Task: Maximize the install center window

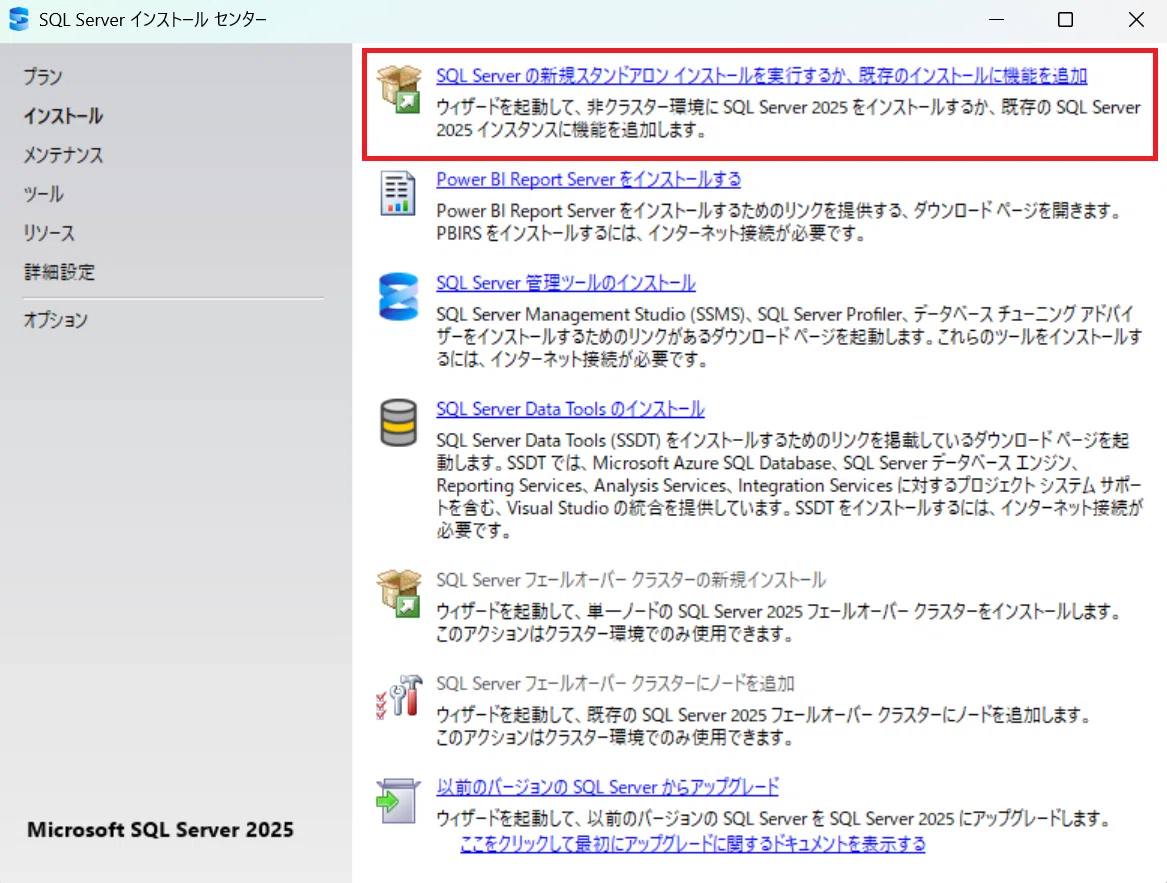Action: (1066, 19)
